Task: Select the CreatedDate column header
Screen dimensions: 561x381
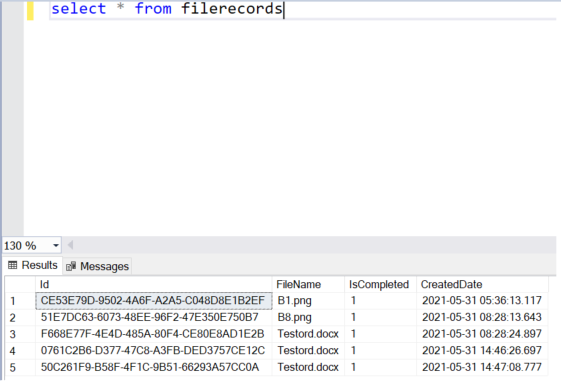Action: tap(482, 284)
